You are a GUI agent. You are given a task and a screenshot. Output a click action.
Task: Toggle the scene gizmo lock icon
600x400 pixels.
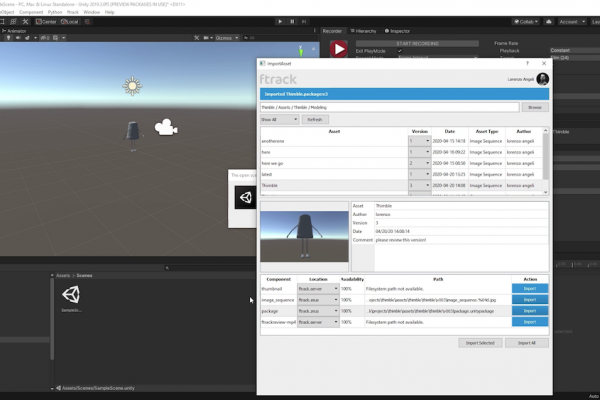tap(313, 49)
